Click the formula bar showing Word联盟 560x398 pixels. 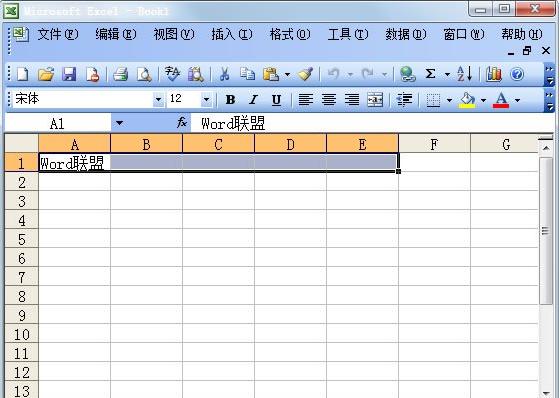pyautogui.click(x=371, y=124)
